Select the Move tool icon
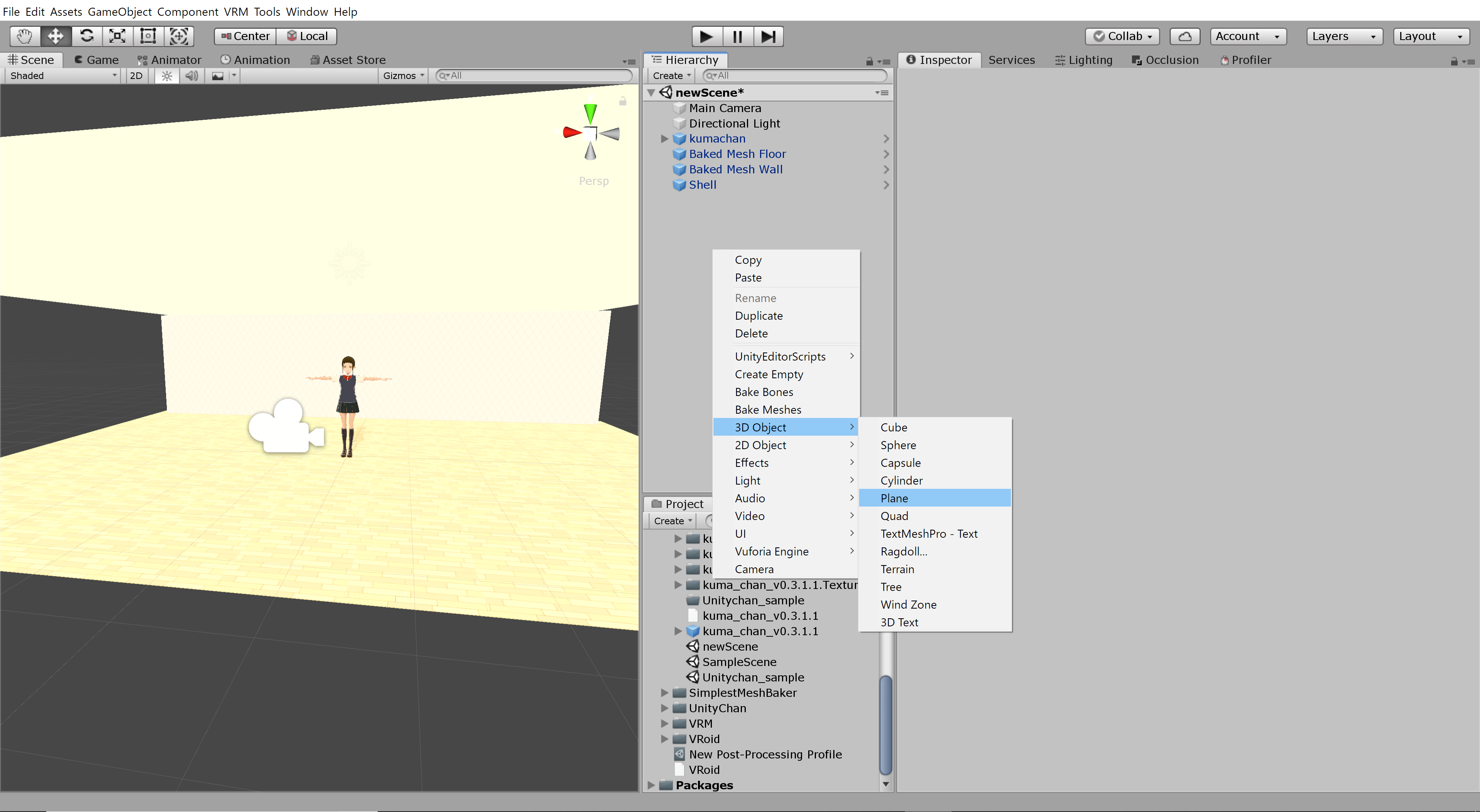Viewport: 1480px width, 812px height. [x=55, y=36]
